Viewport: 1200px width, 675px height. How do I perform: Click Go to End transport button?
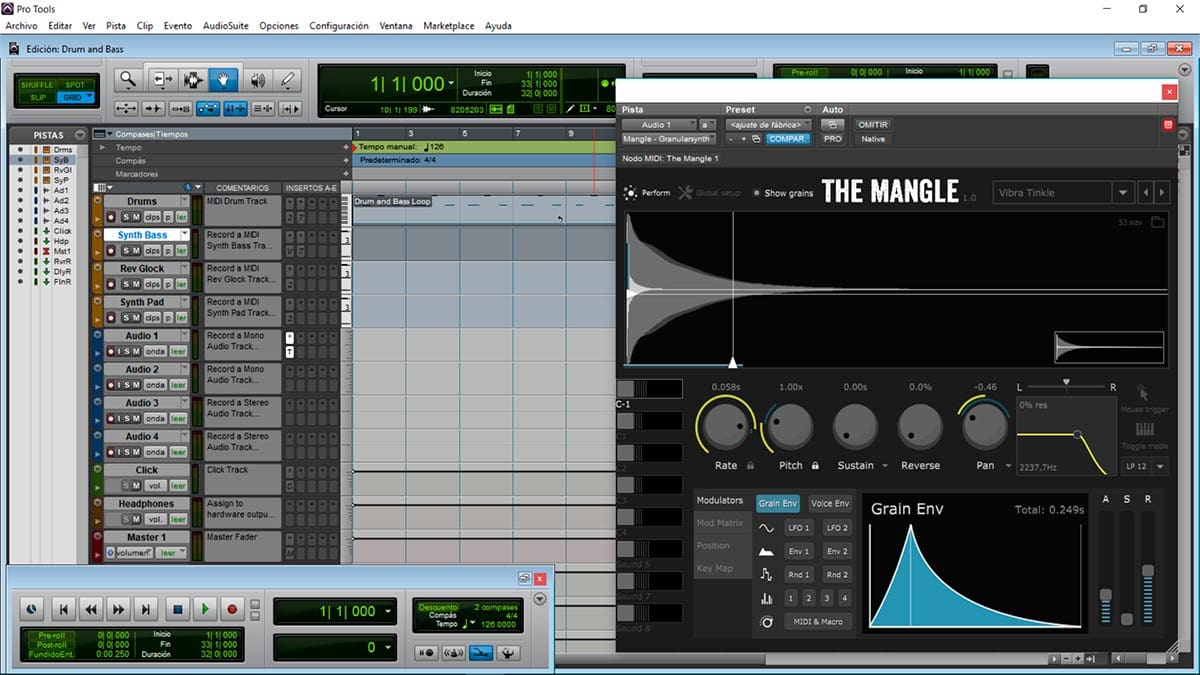click(146, 608)
